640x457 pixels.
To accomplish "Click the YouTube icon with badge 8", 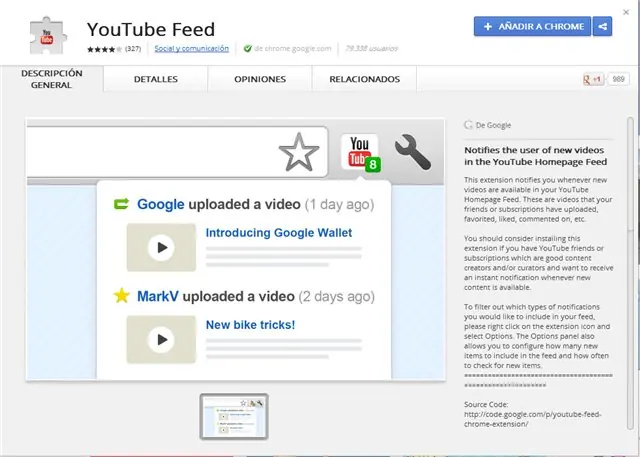I will (360, 152).
